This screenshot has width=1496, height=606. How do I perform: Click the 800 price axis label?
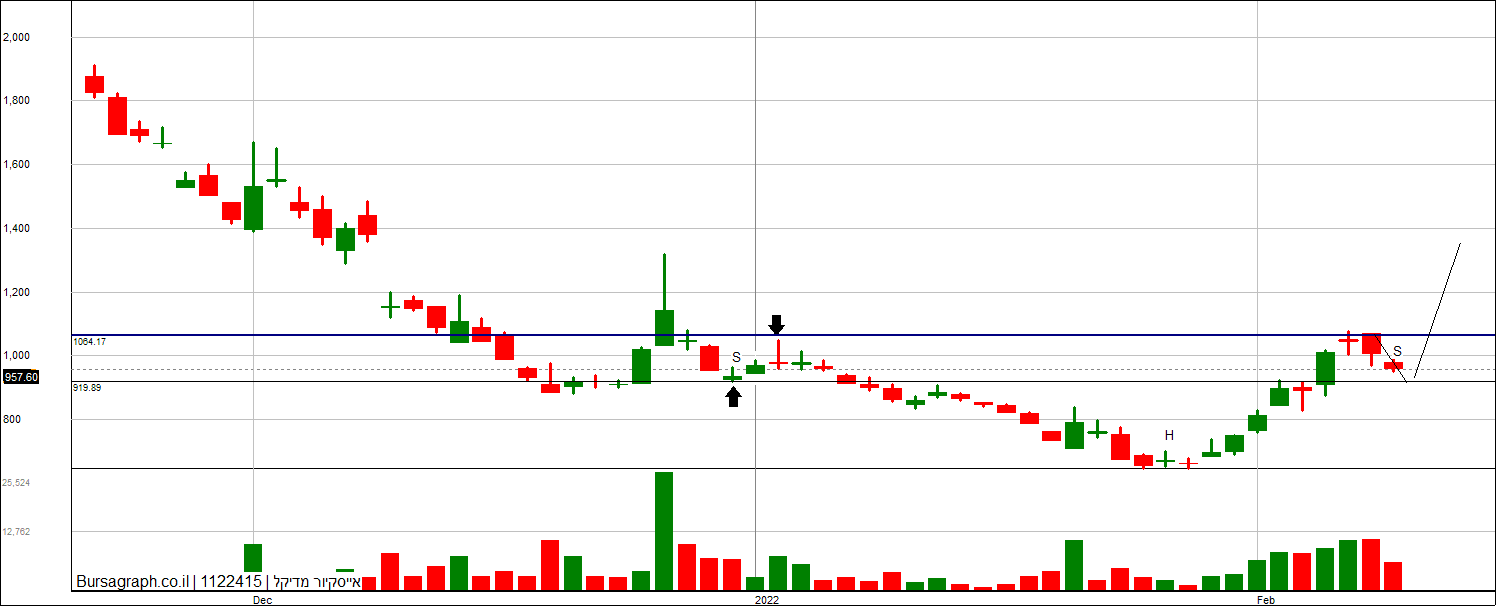point(12,420)
